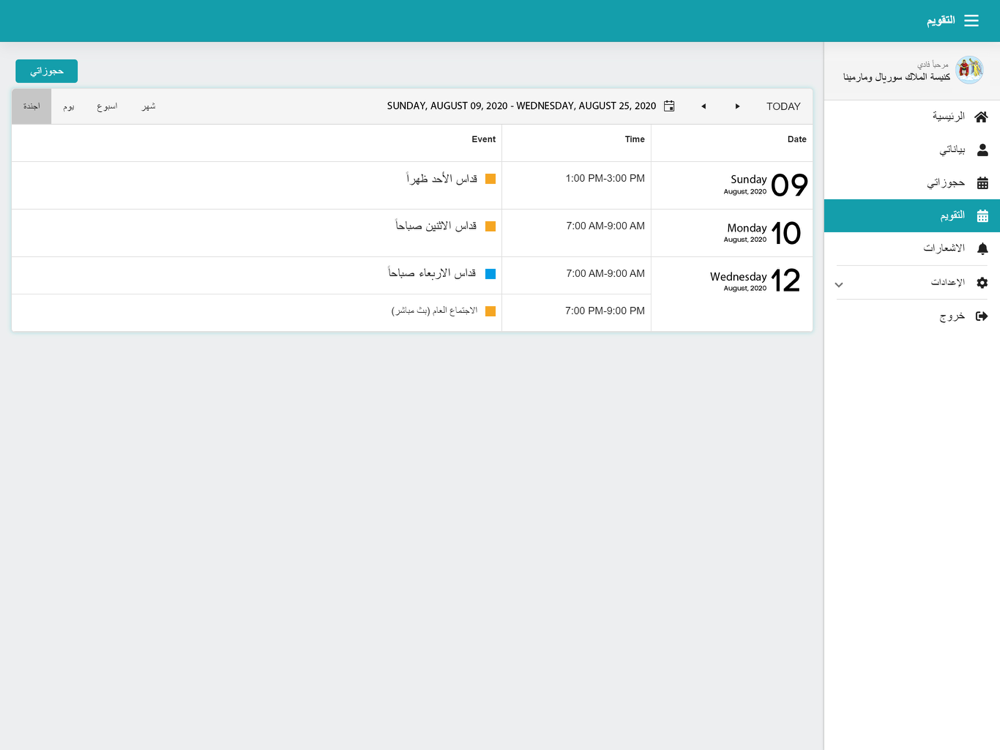Click the notifications bell icon
Image resolution: width=1000 pixels, height=750 pixels.
coord(982,249)
